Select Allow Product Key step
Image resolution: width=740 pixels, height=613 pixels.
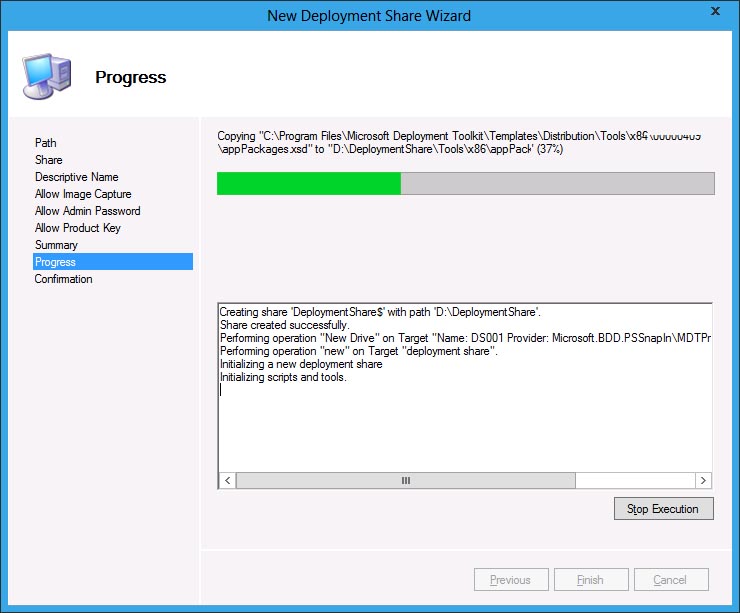78,228
